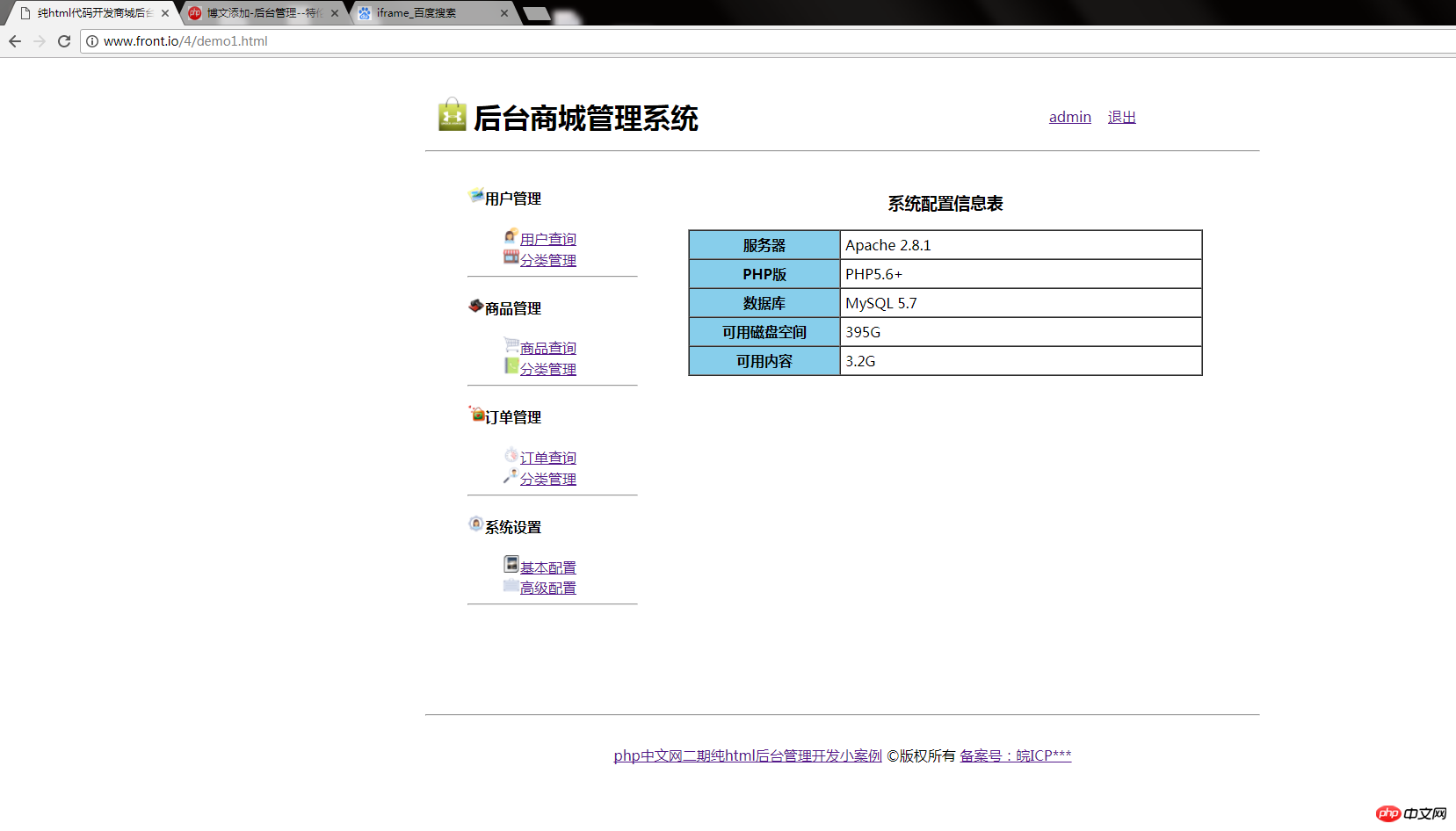
Task: Close the iframe_百度搜索 tab
Action: click(x=504, y=13)
